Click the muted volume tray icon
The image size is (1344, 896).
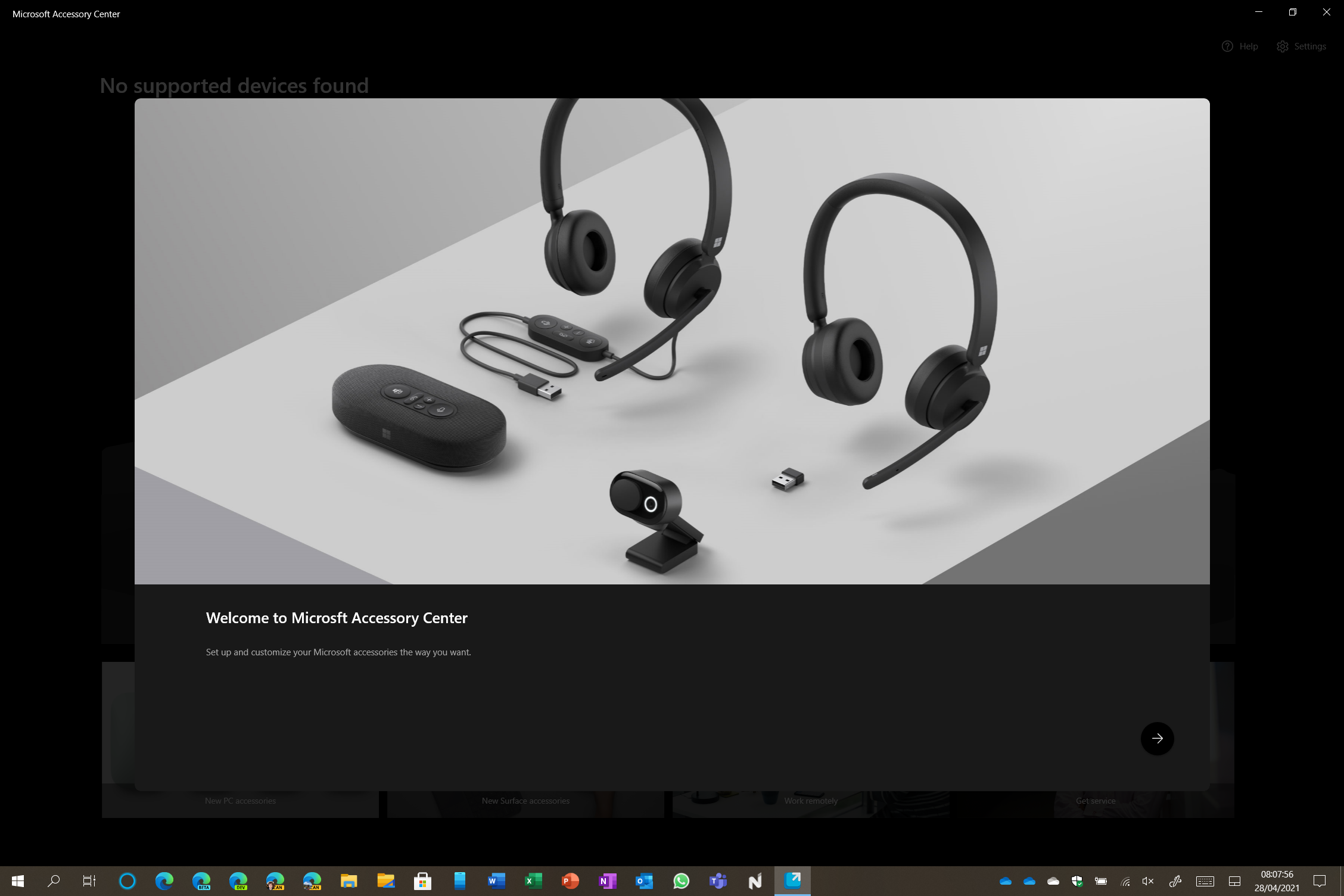[1149, 881]
